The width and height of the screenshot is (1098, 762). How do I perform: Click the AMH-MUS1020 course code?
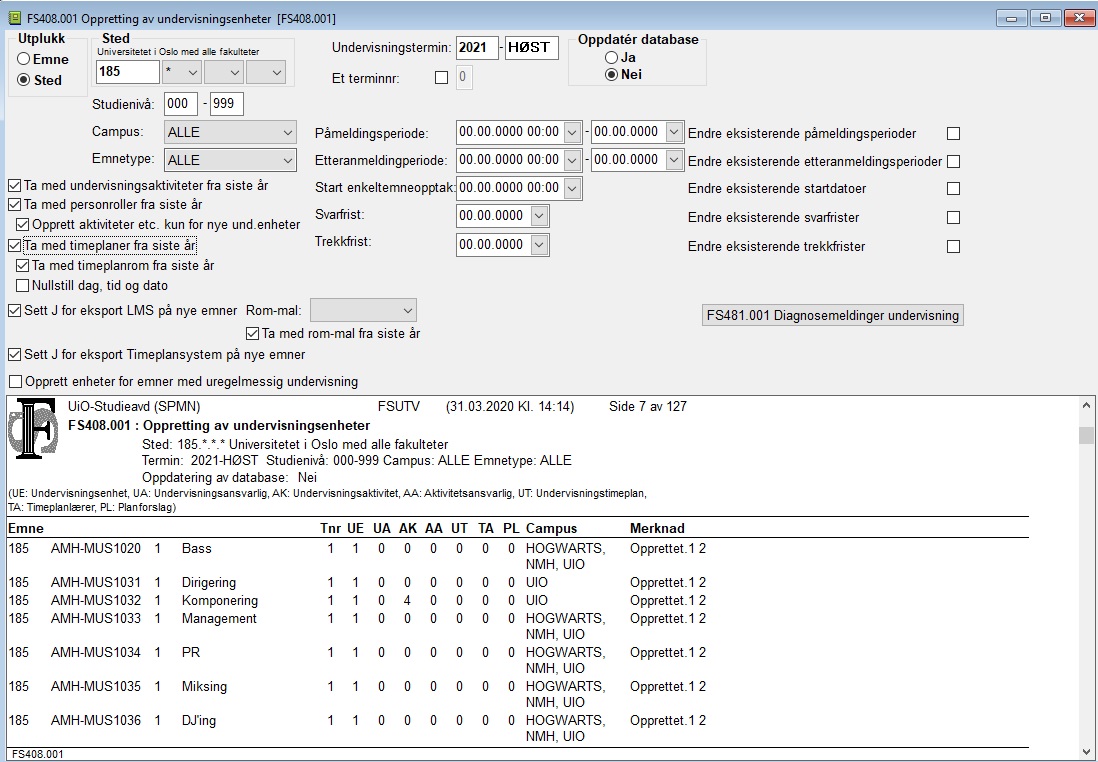[96, 548]
